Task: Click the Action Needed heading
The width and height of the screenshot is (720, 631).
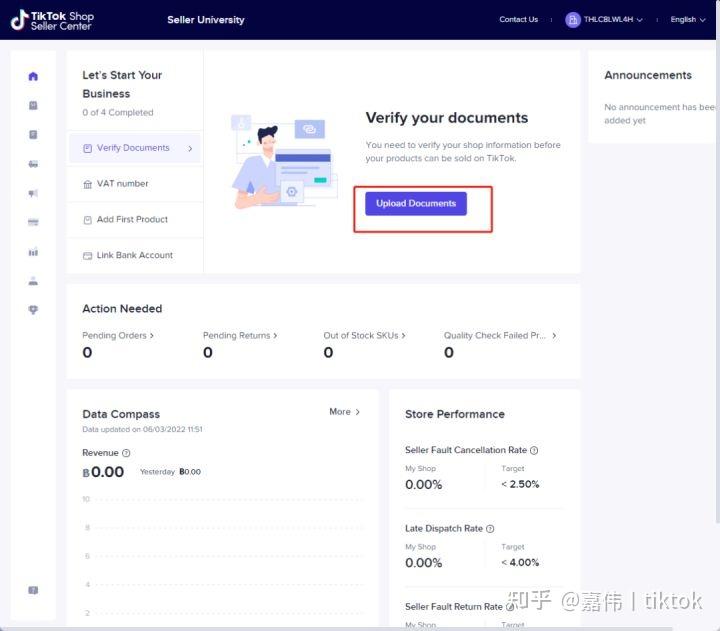Action: (x=122, y=309)
